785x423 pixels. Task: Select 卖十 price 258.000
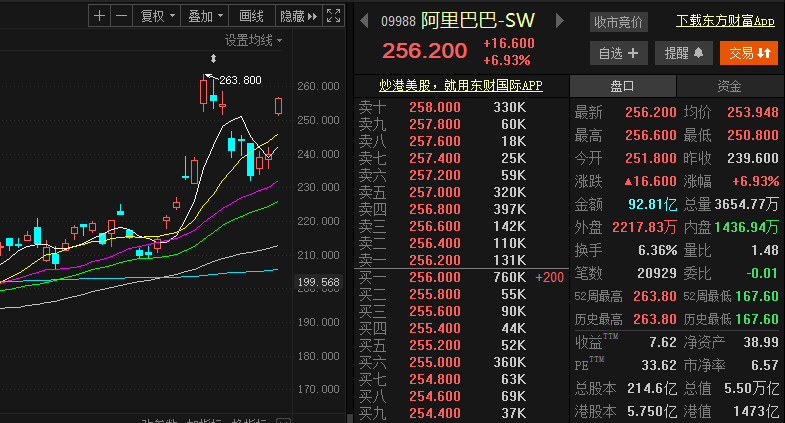(435, 107)
